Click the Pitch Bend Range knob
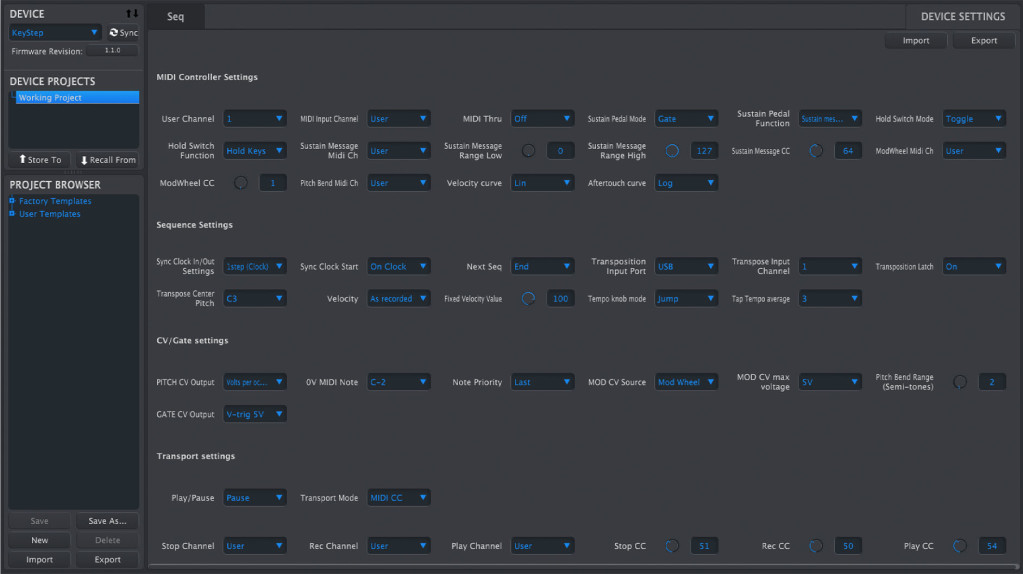Viewport: 1023px width, 574px height. [x=960, y=382]
